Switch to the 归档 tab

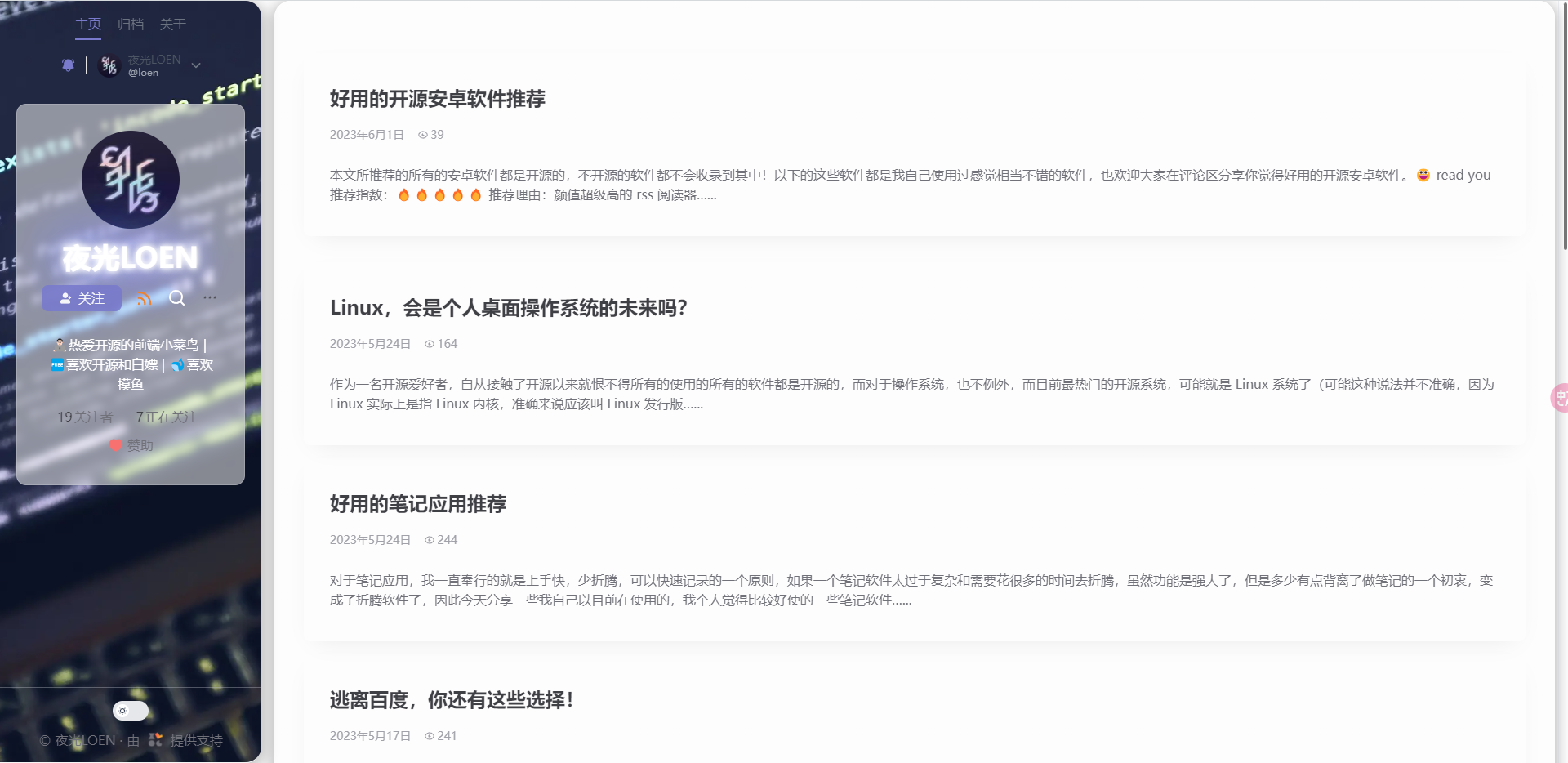131,25
